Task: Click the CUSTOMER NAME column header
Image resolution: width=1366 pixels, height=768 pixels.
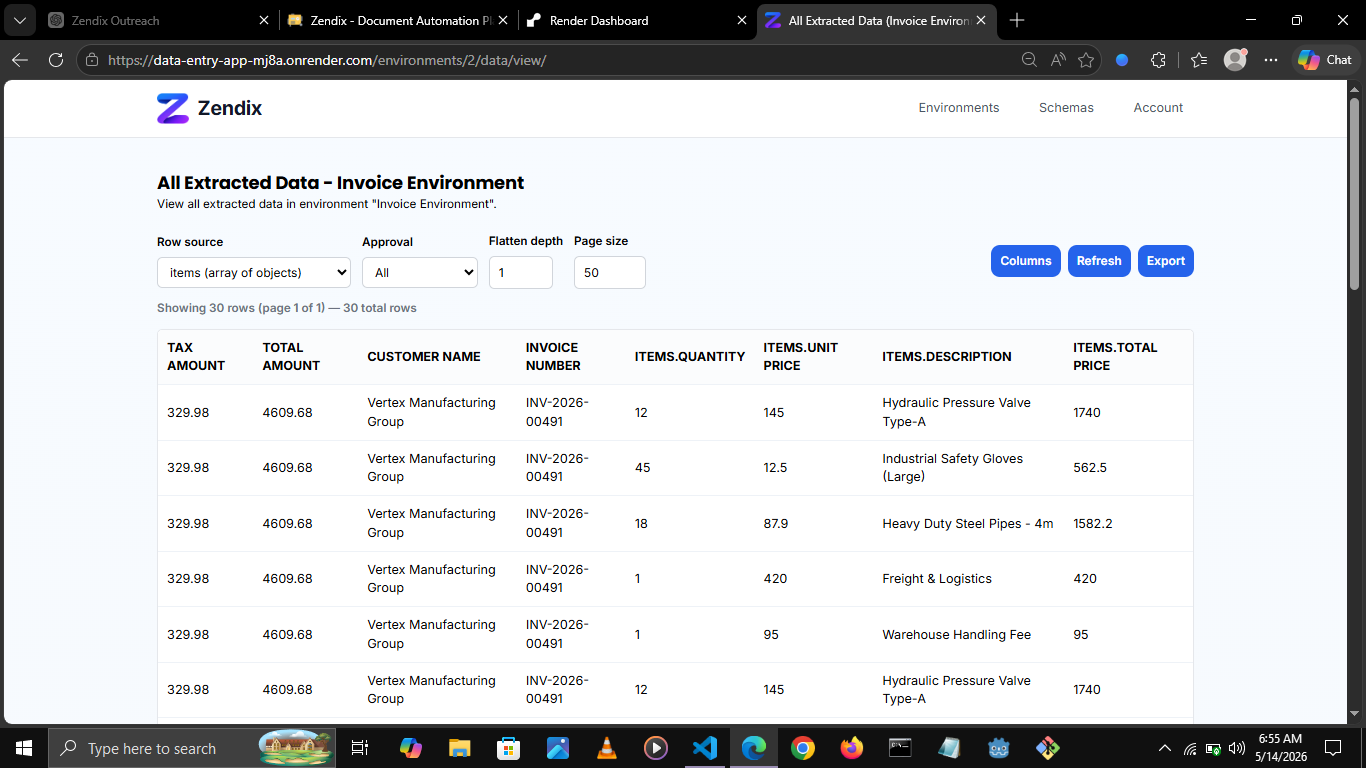Action: (x=424, y=357)
